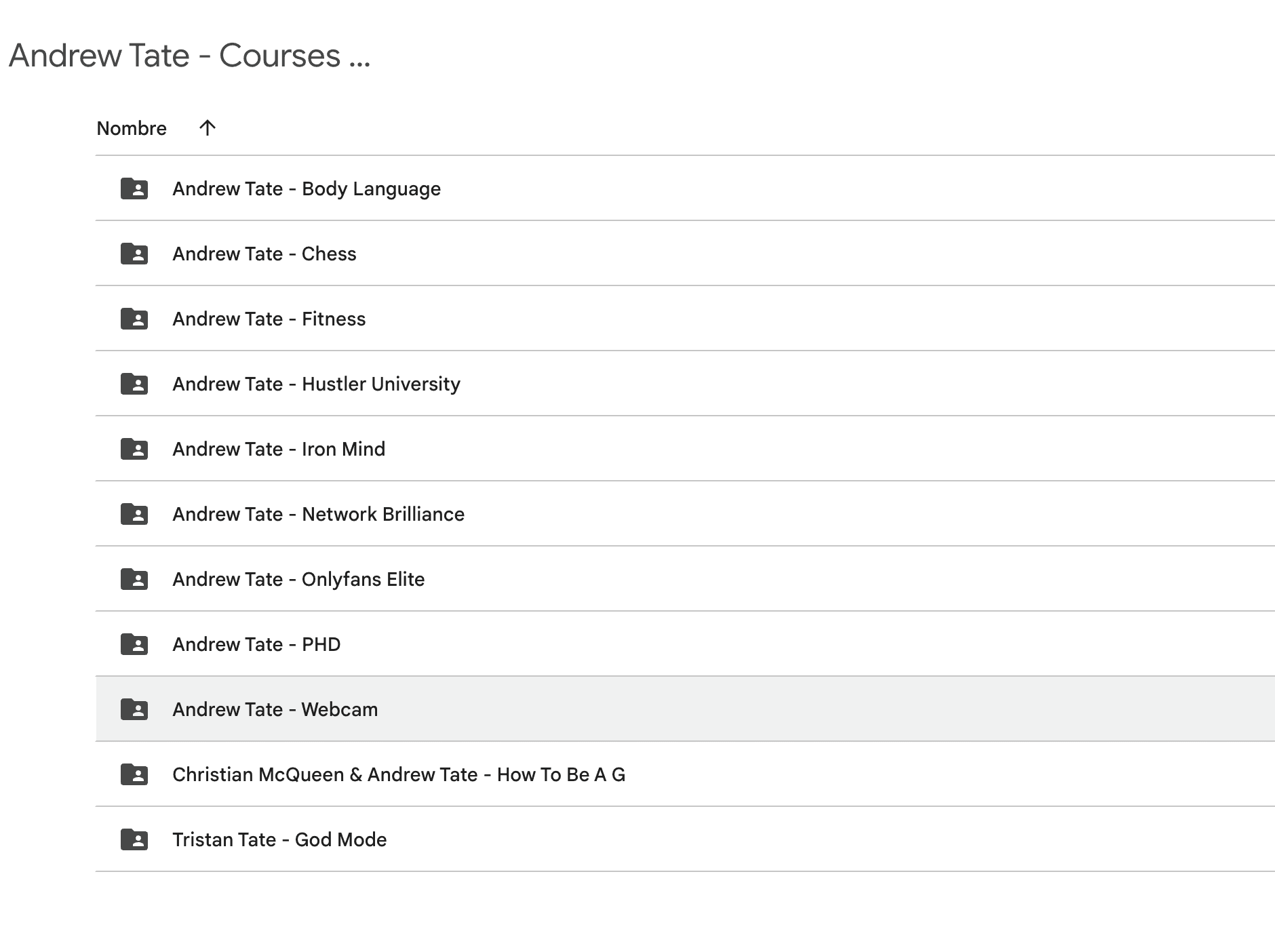Viewport: 1275px width, 952px height.
Task: Click the Iron Mind folder icon
Action: pos(134,449)
